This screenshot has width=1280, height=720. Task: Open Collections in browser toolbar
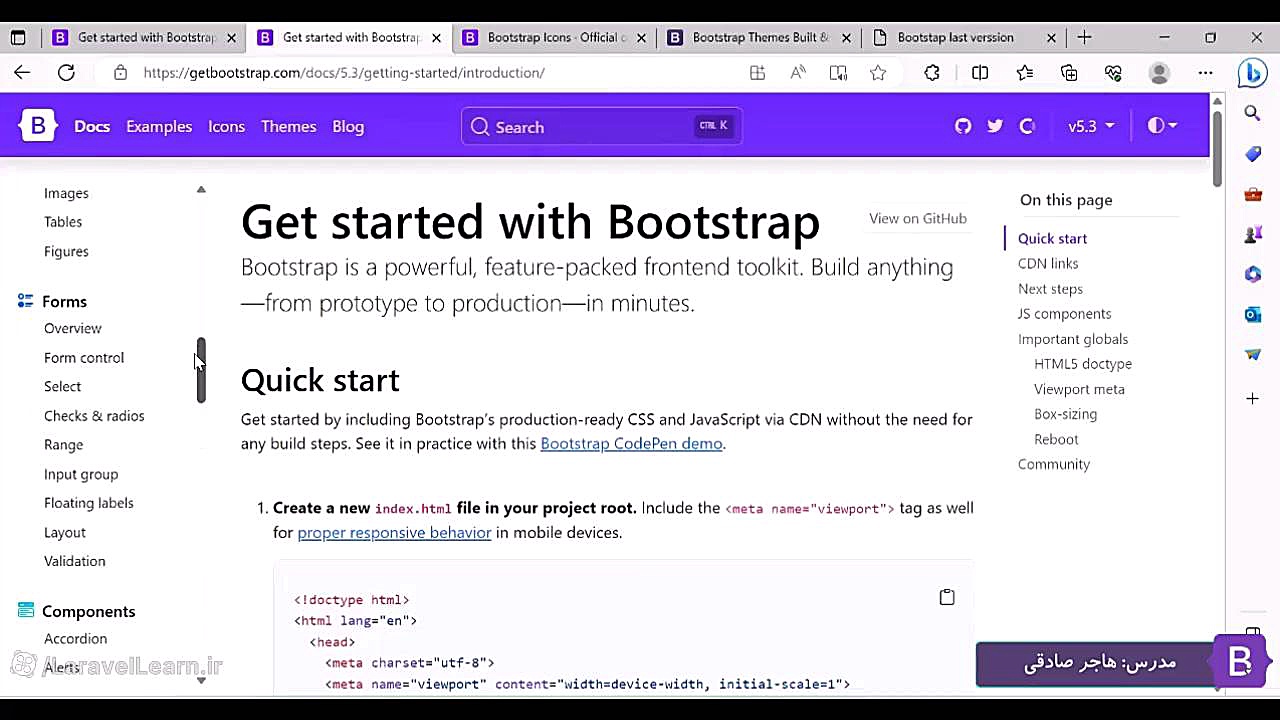pyautogui.click(x=1069, y=72)
